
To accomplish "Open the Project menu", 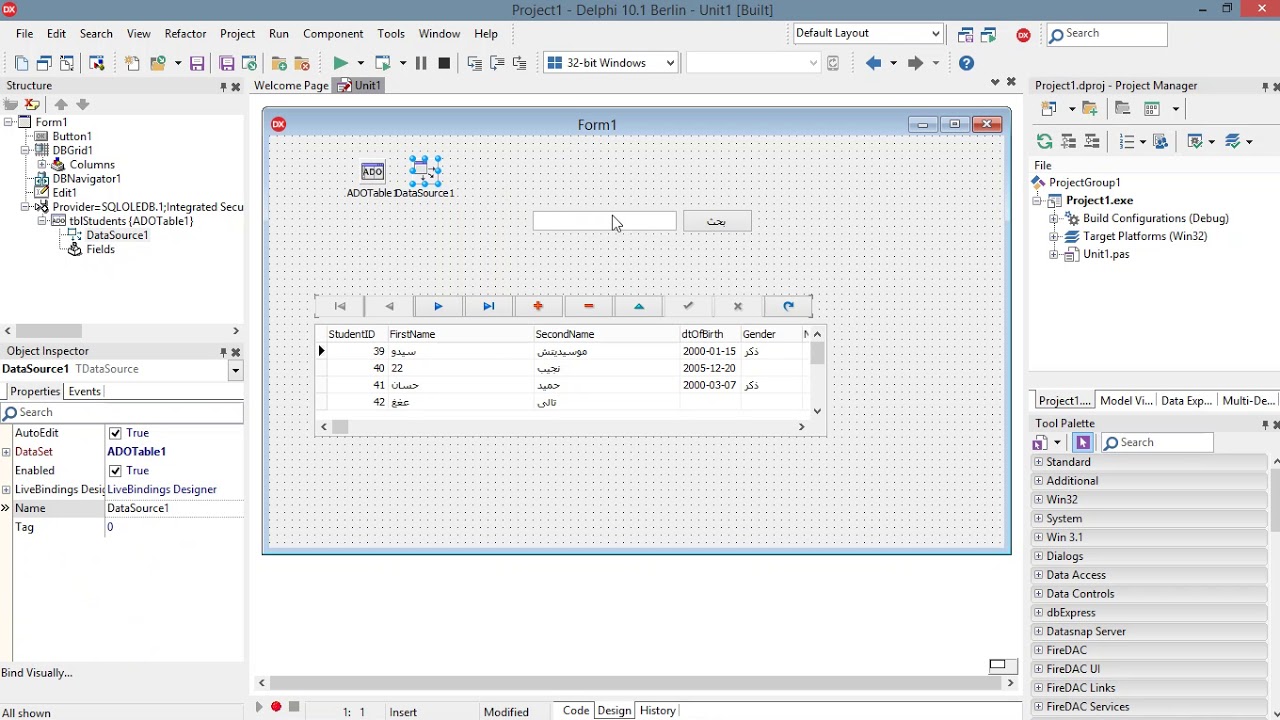I will coord(237,33).
